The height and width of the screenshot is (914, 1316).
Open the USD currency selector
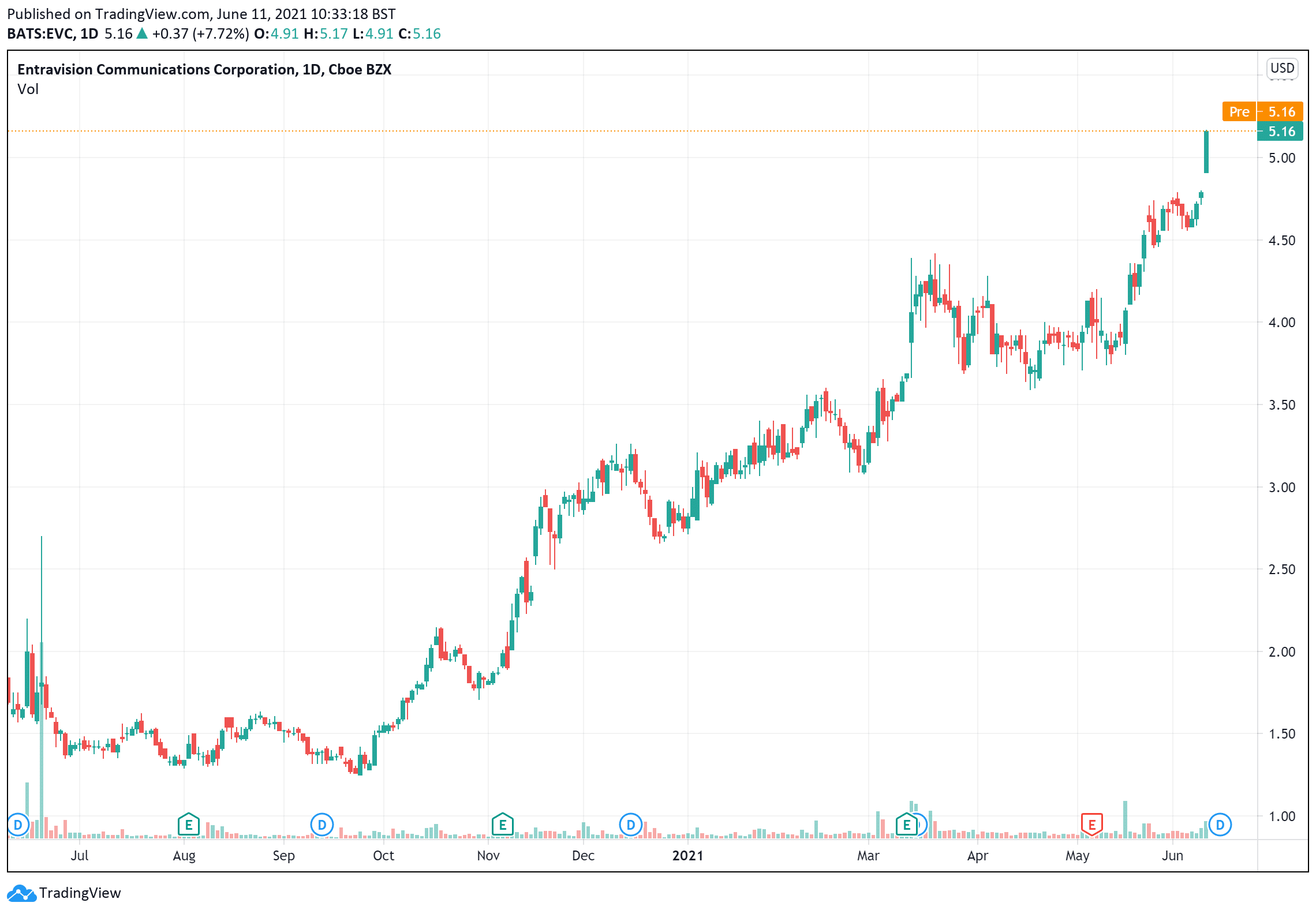1282,68
